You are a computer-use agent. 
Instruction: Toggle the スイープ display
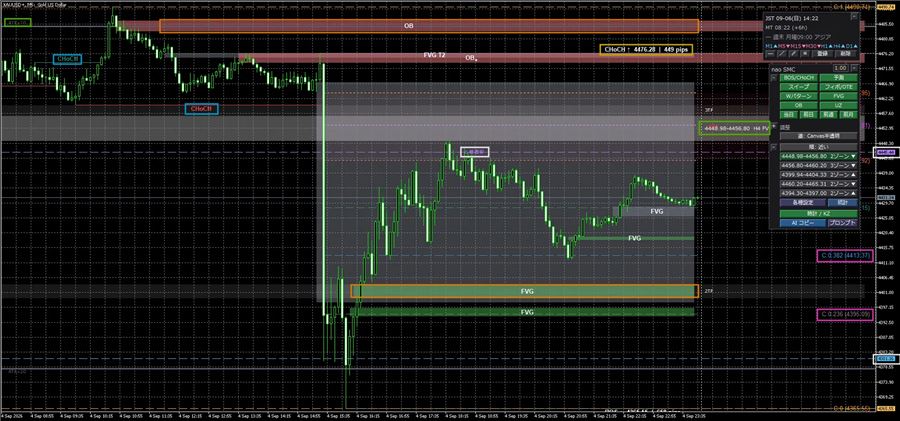799,87
